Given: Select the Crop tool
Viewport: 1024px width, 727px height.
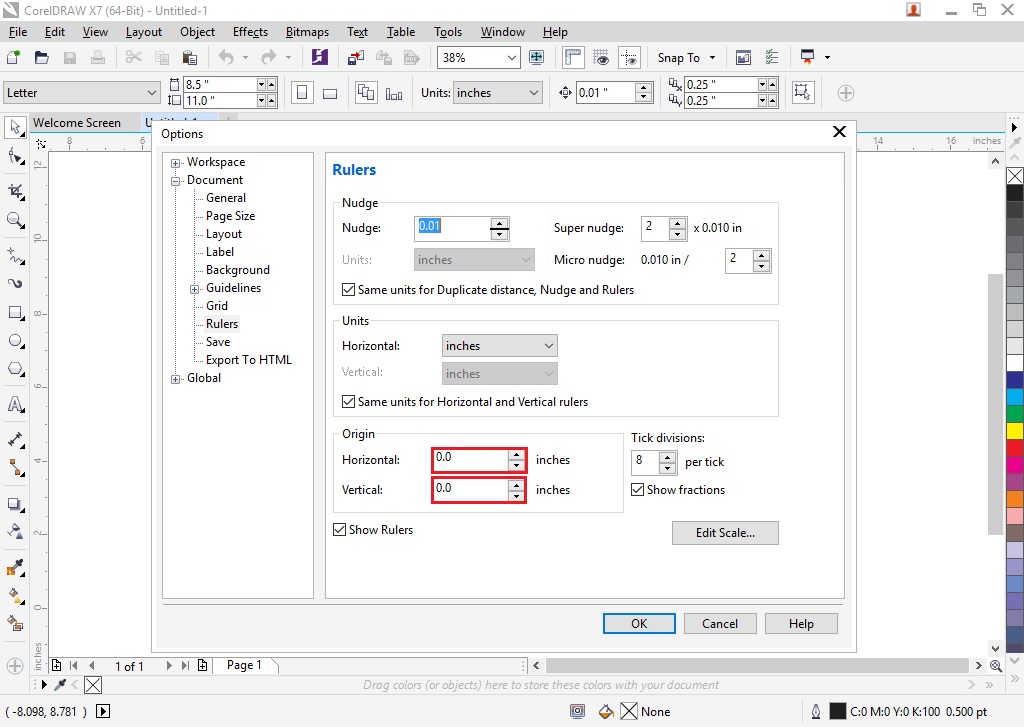Looking at the screenshot, I should coord(15,191).
